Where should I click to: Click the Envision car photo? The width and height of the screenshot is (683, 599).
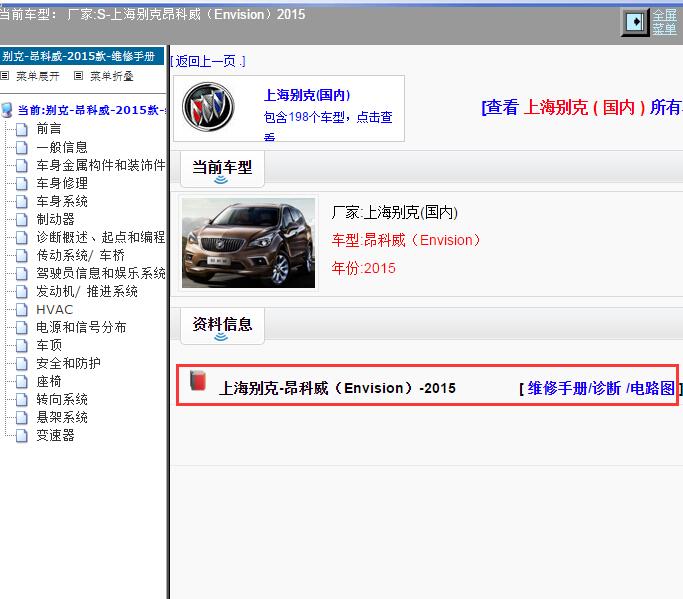248,243
